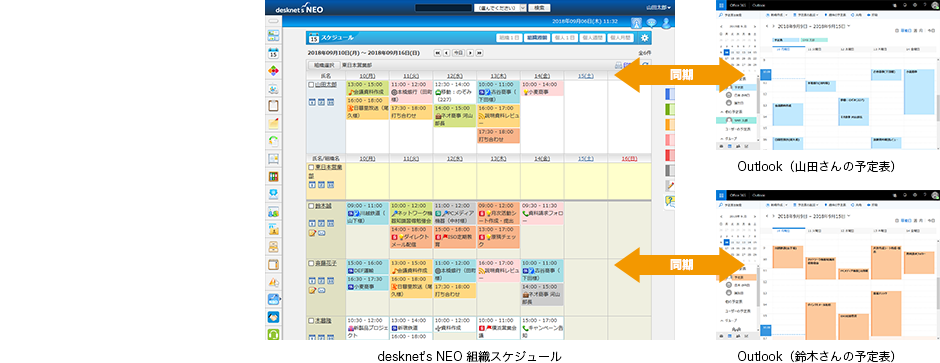Open the 山田太郎 user menu at top right
Viewport: 940px width, 363px height.
[x=658, y=8]
